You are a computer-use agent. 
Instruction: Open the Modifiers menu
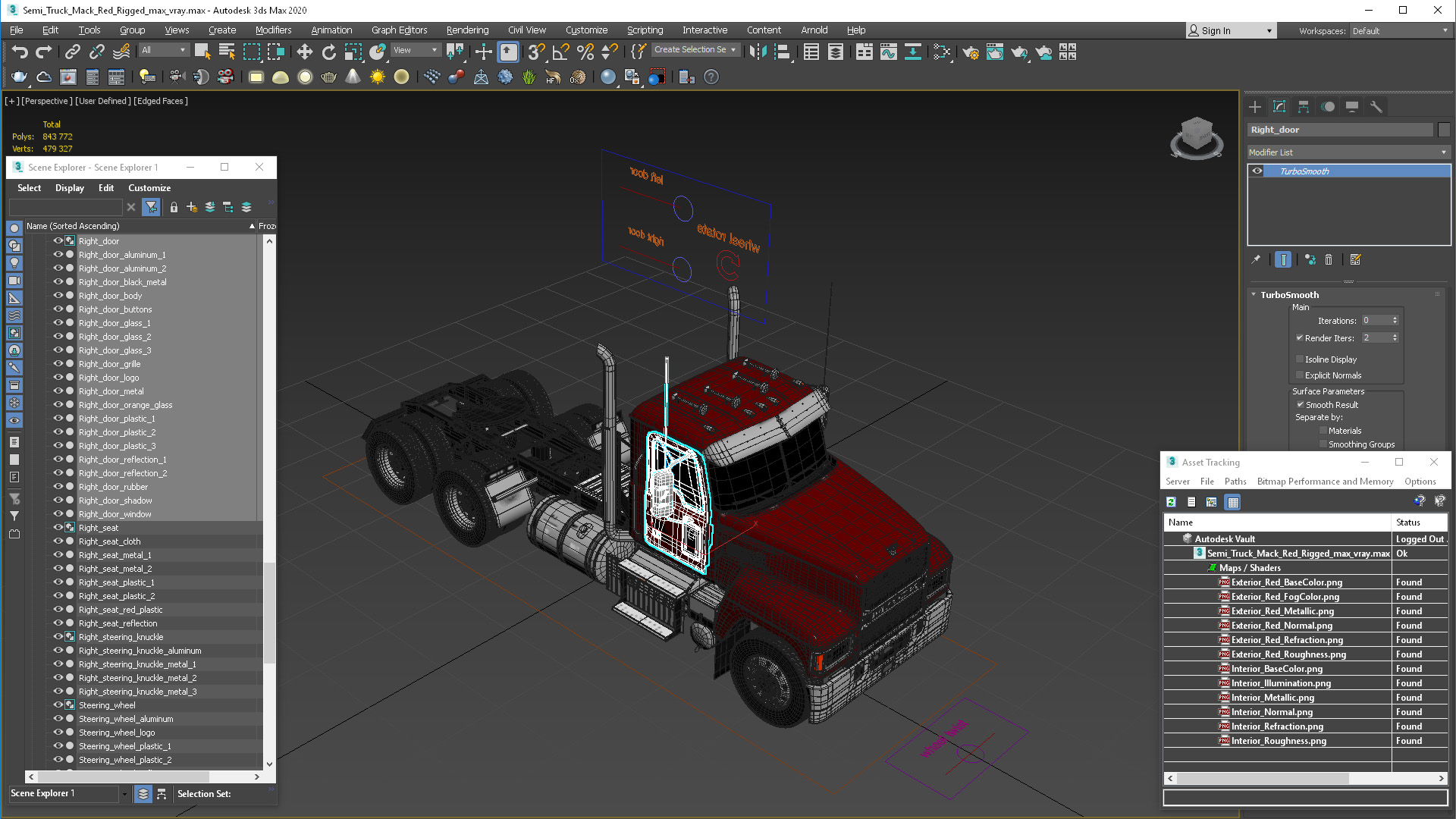tap(273, 30)
